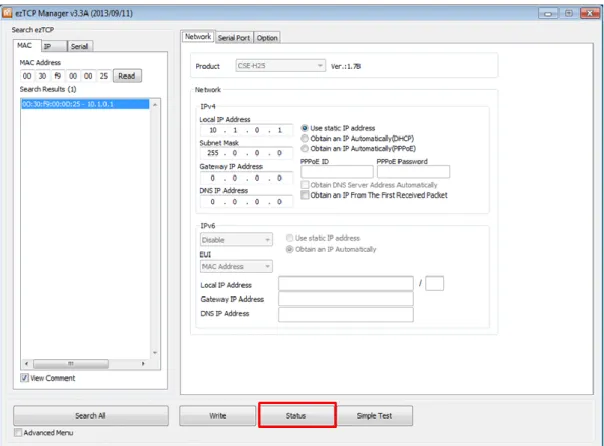The image size is (604, 446).
Task: Click the PPPoE ID input field
Action: (337, 172)
